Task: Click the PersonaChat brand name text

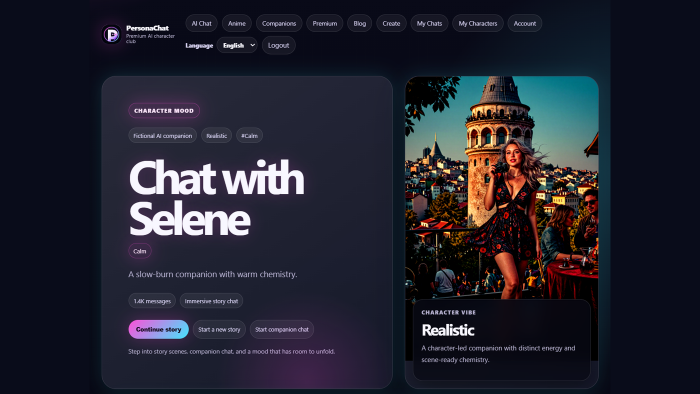Action: (147, 28)
